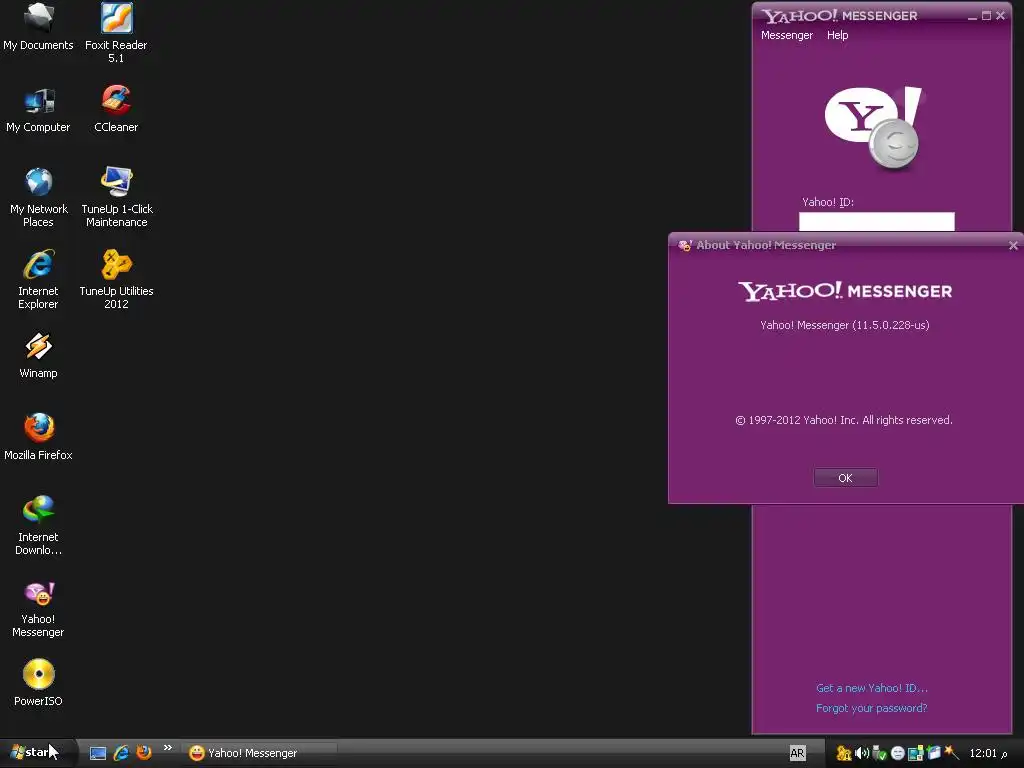Click the Yahoo! avatar logo image
Screen dimensions: 1024x768
pyautogui.click(x=874, y=127)
